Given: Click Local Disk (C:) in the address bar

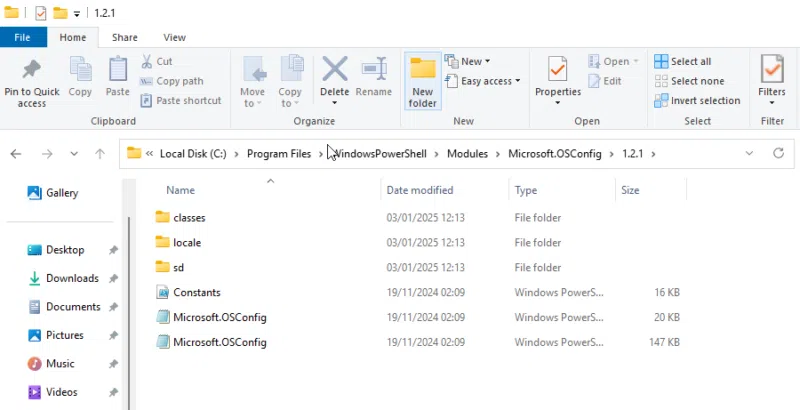Looking at the screenshot, I should [x=193, y=153].
